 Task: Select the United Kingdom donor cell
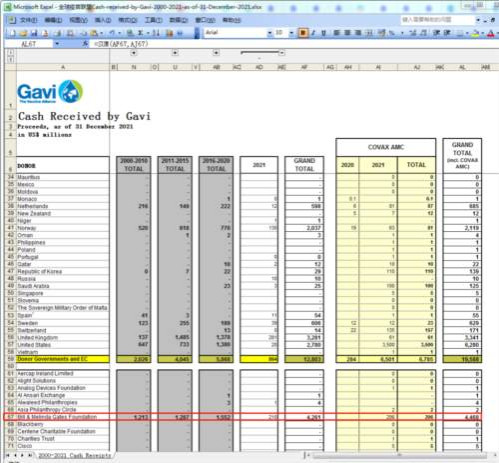pos(63,337)
